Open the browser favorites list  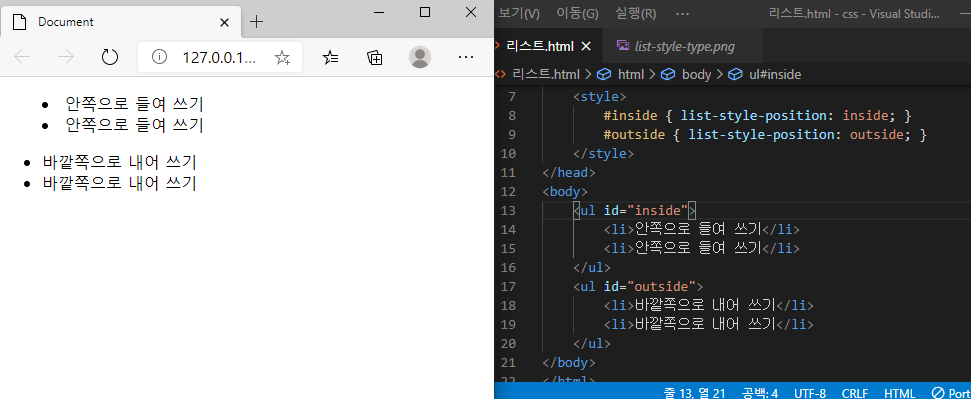[331, 58]
